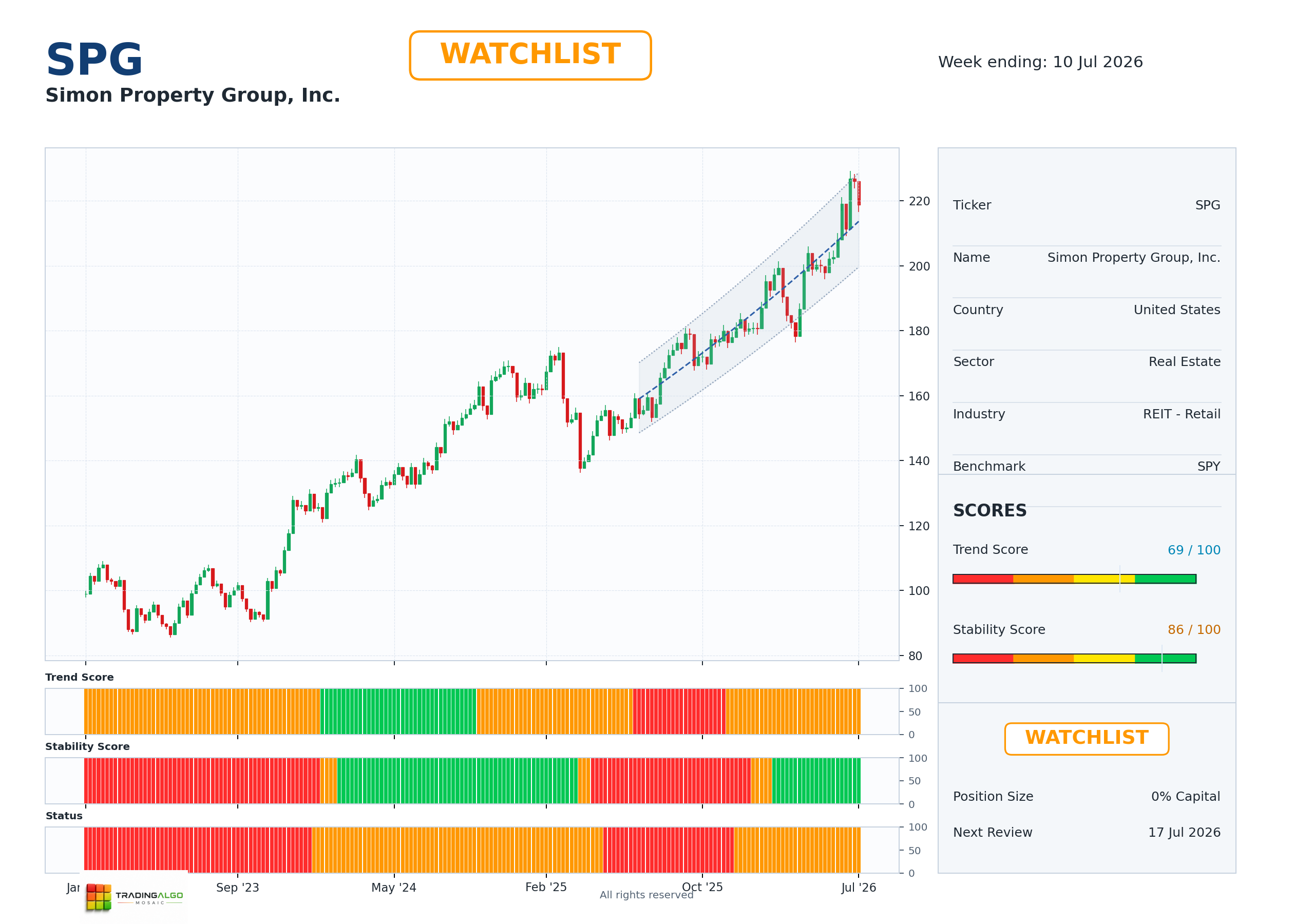Click the Name row value in side panel
The image size is (1294, 924).
(x=1133, y=258)
